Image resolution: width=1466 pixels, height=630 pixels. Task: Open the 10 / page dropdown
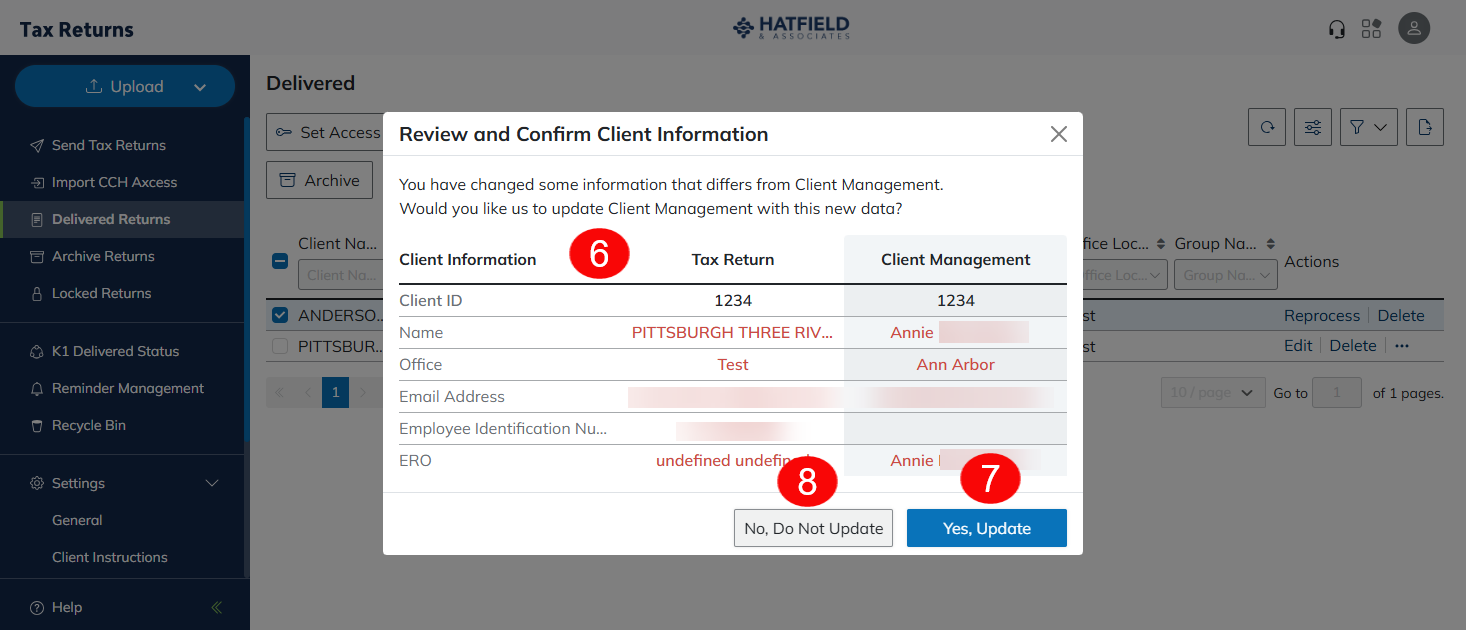[x=1211, y=393]
